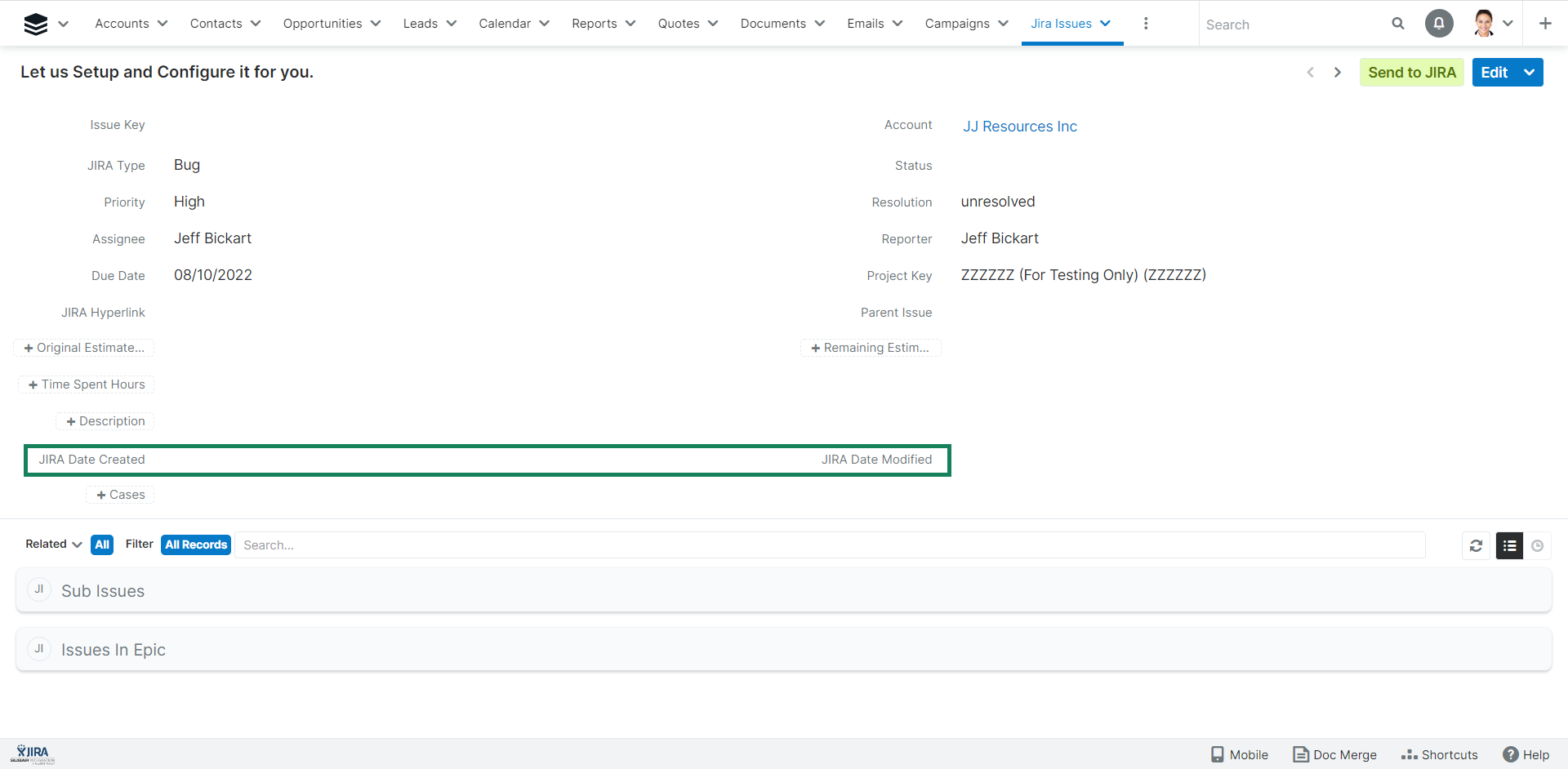The width and height of the screenshot is (1568, 769).
Task: Click the stacked layers home logo
Action: click(x=36, y=24)
